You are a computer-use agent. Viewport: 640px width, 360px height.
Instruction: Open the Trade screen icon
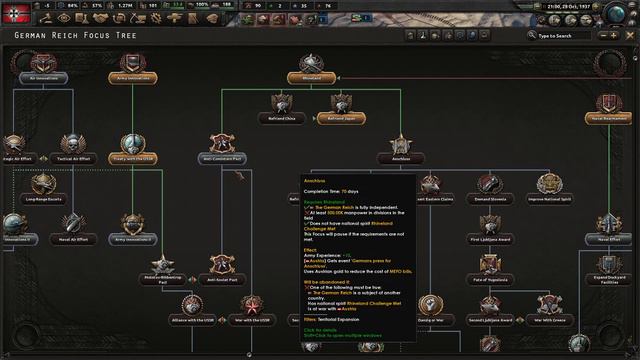coord(119,18)
